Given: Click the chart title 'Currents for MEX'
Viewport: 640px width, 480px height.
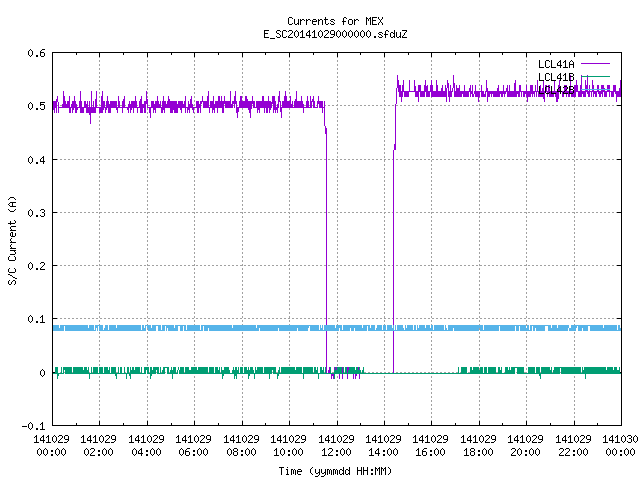Looking at the screenshot, I should coord(335,21).
